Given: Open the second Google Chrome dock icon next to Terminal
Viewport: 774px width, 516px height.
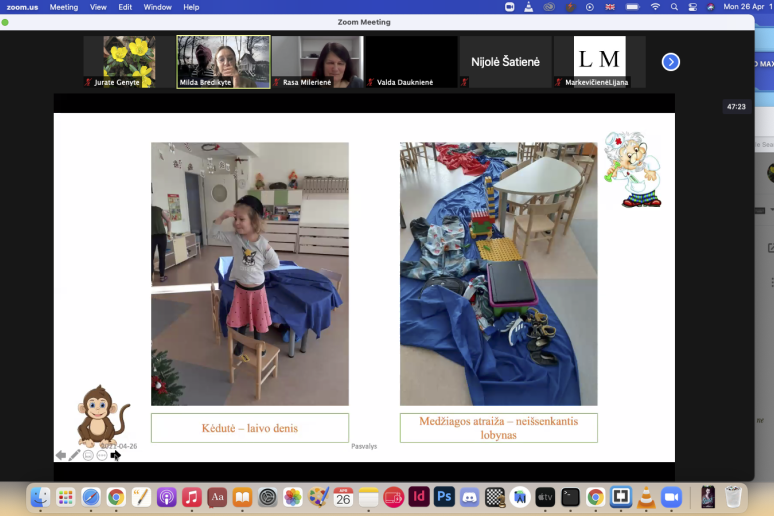Looking at the screenshot, I should point(595,497).
